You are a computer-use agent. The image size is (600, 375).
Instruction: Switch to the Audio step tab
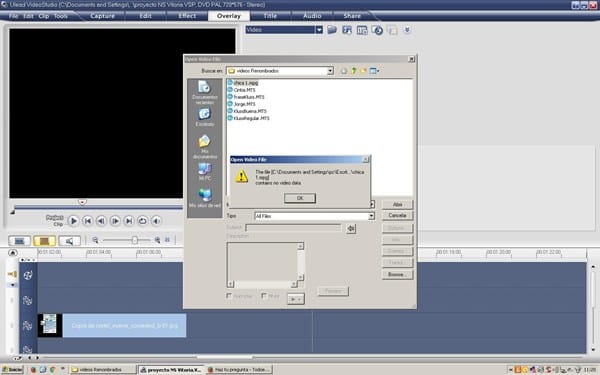click(312, 16)
